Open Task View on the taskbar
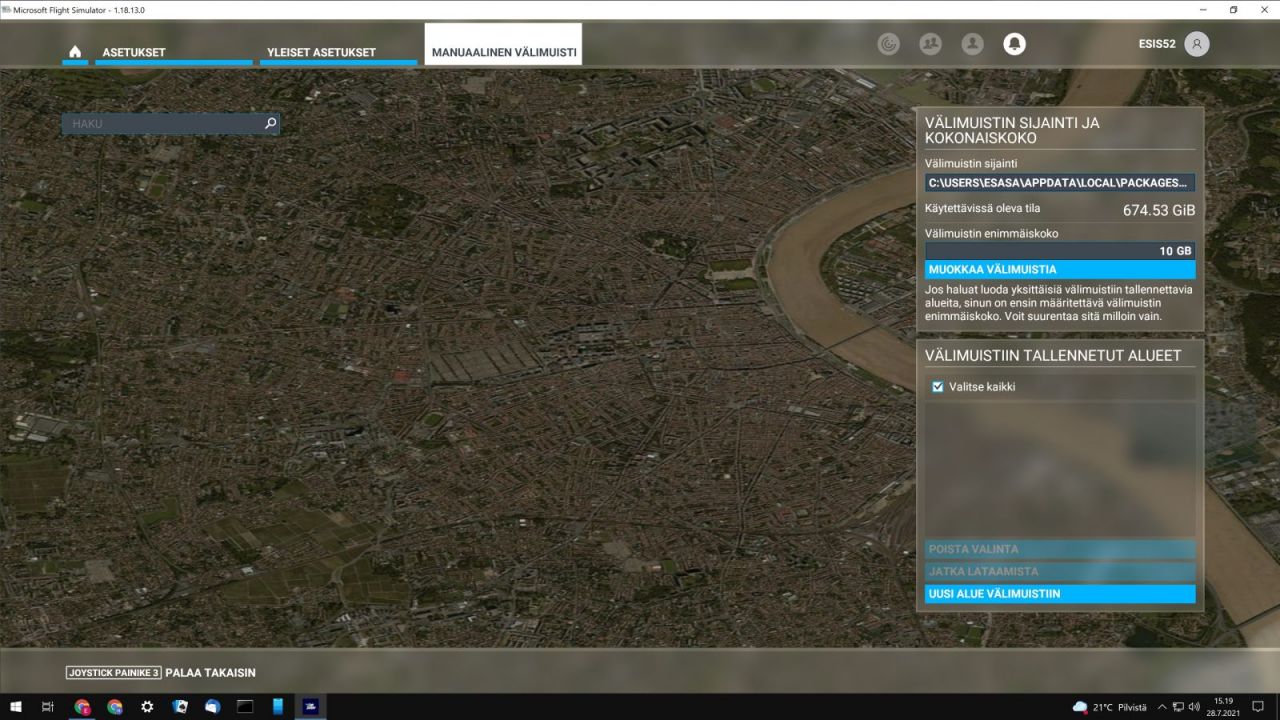This screenshot has height=720, width=1280. 48,707
